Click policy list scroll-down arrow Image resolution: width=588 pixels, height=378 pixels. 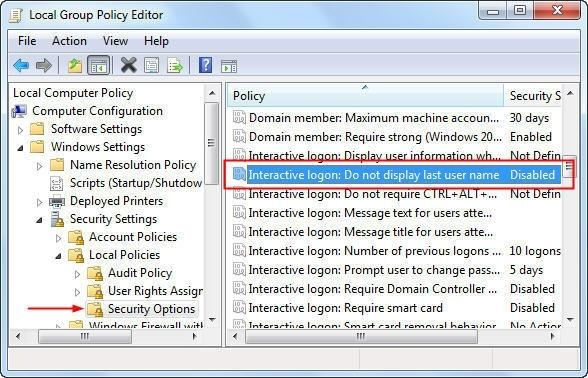click(570, 320)
